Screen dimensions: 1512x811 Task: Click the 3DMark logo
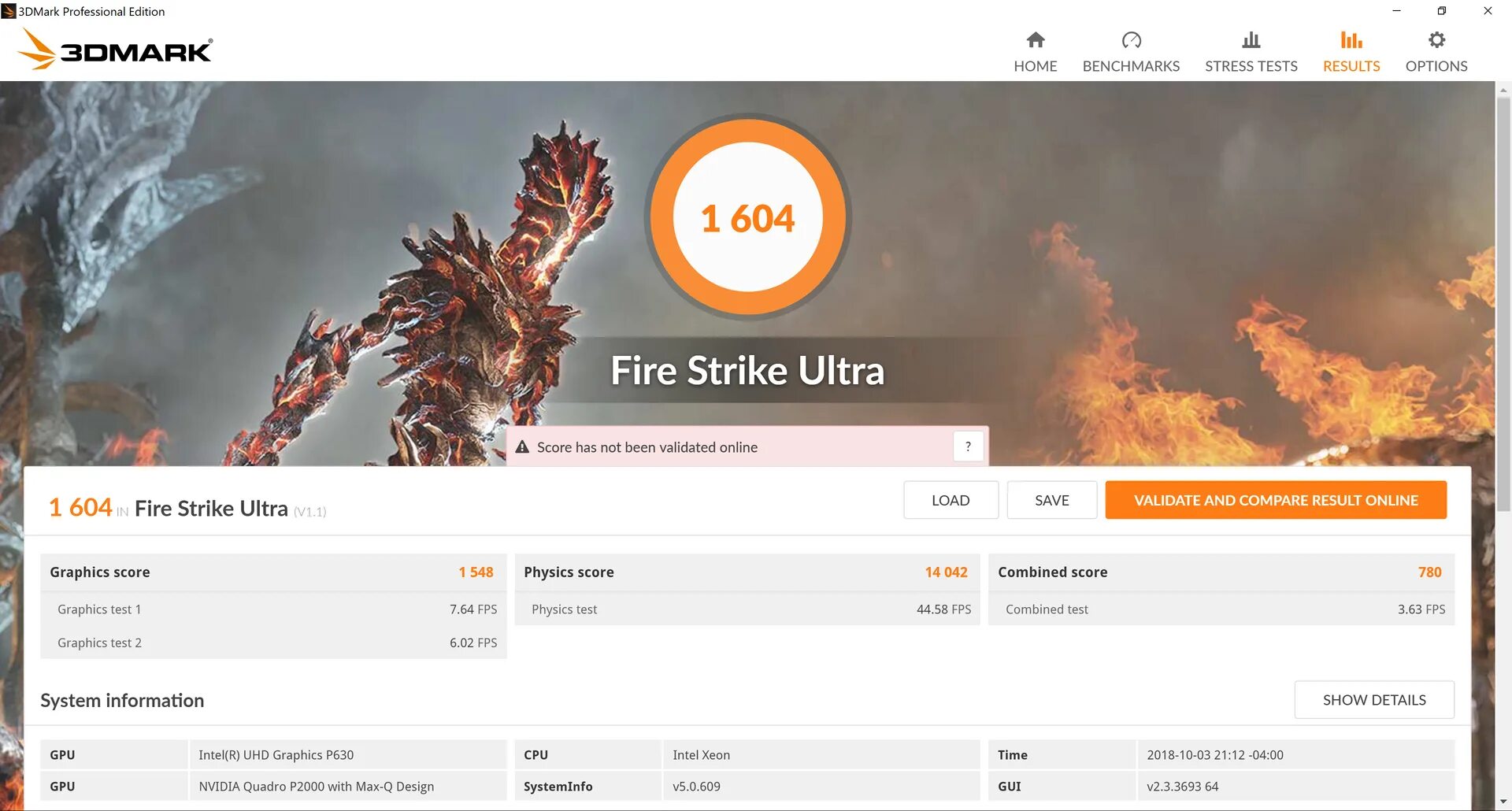115,49
